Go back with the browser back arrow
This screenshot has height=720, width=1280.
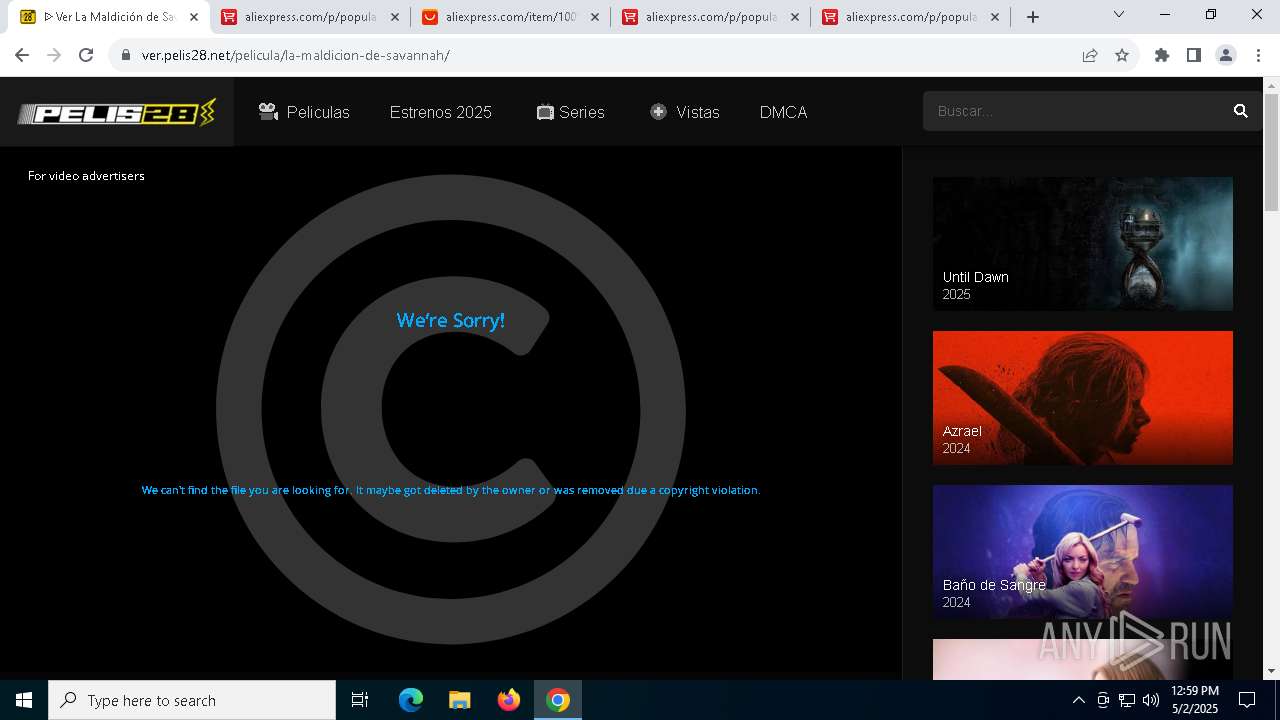pos(22,55)
